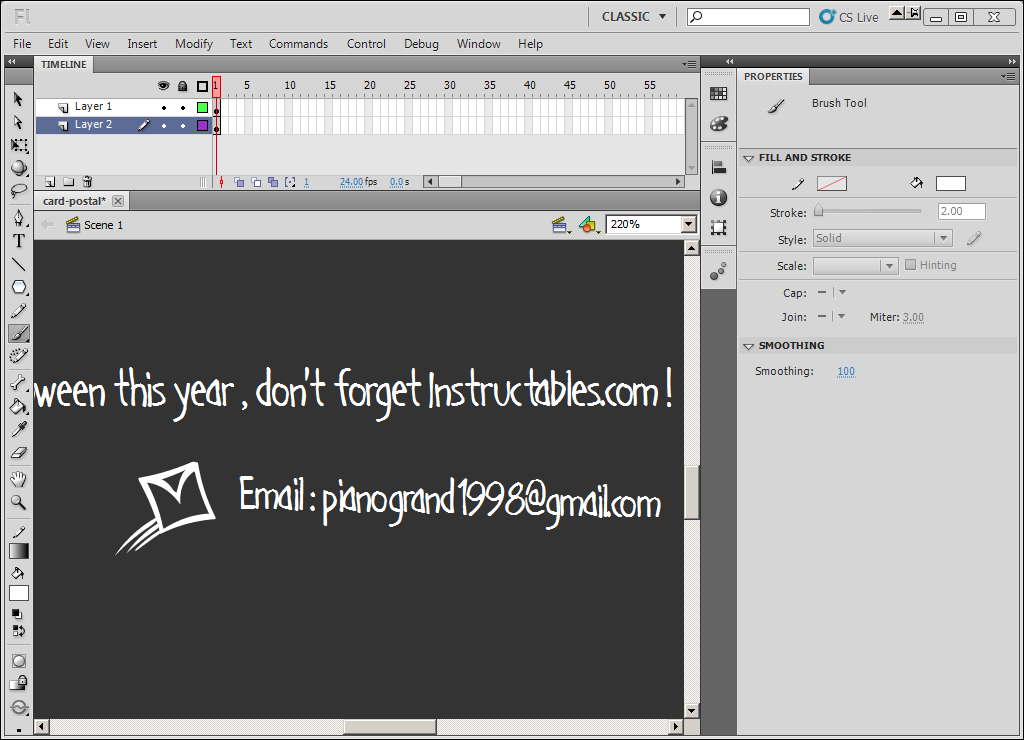The height and width of the screenshot is (740, 1024).
Task: Toggle Onion Skin in timeline
Action: 239,182
